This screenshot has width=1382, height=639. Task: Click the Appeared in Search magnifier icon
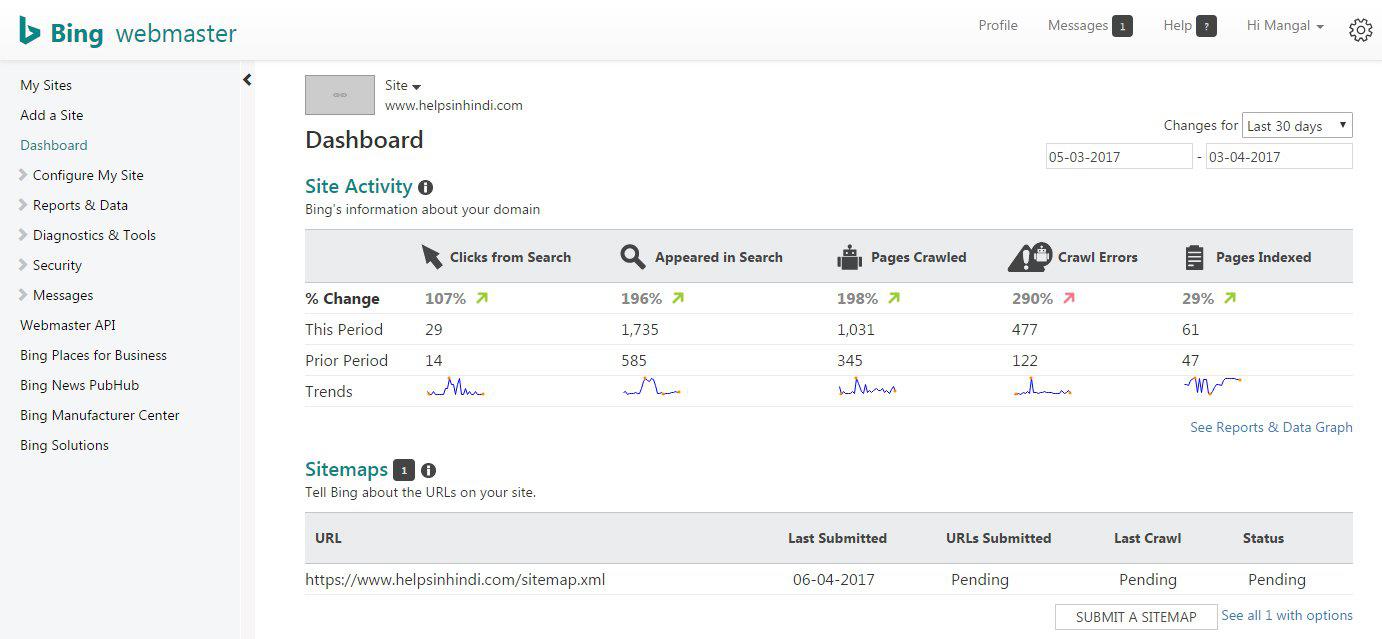click(x=632, y=257)
